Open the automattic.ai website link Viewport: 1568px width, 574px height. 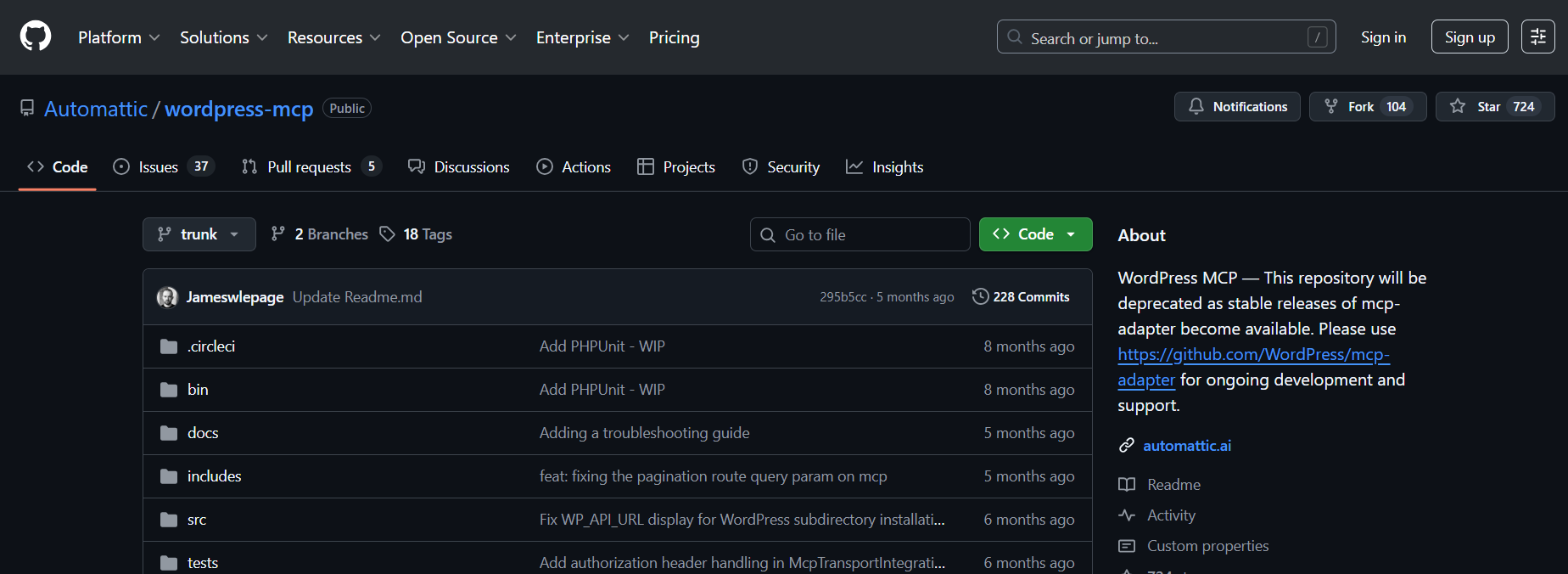click(1187, 445)
